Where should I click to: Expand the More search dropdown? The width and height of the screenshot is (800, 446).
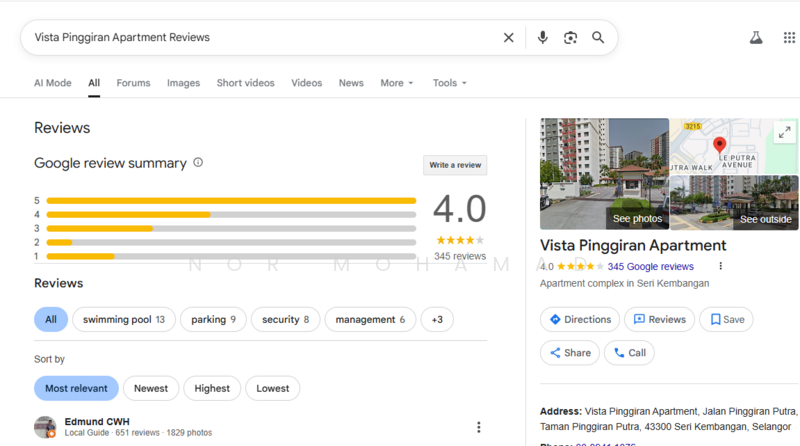click(396, 83)
